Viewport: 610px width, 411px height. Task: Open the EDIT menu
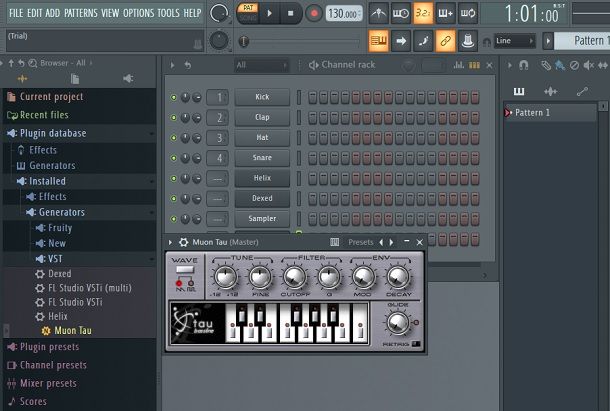coord(34,13)
